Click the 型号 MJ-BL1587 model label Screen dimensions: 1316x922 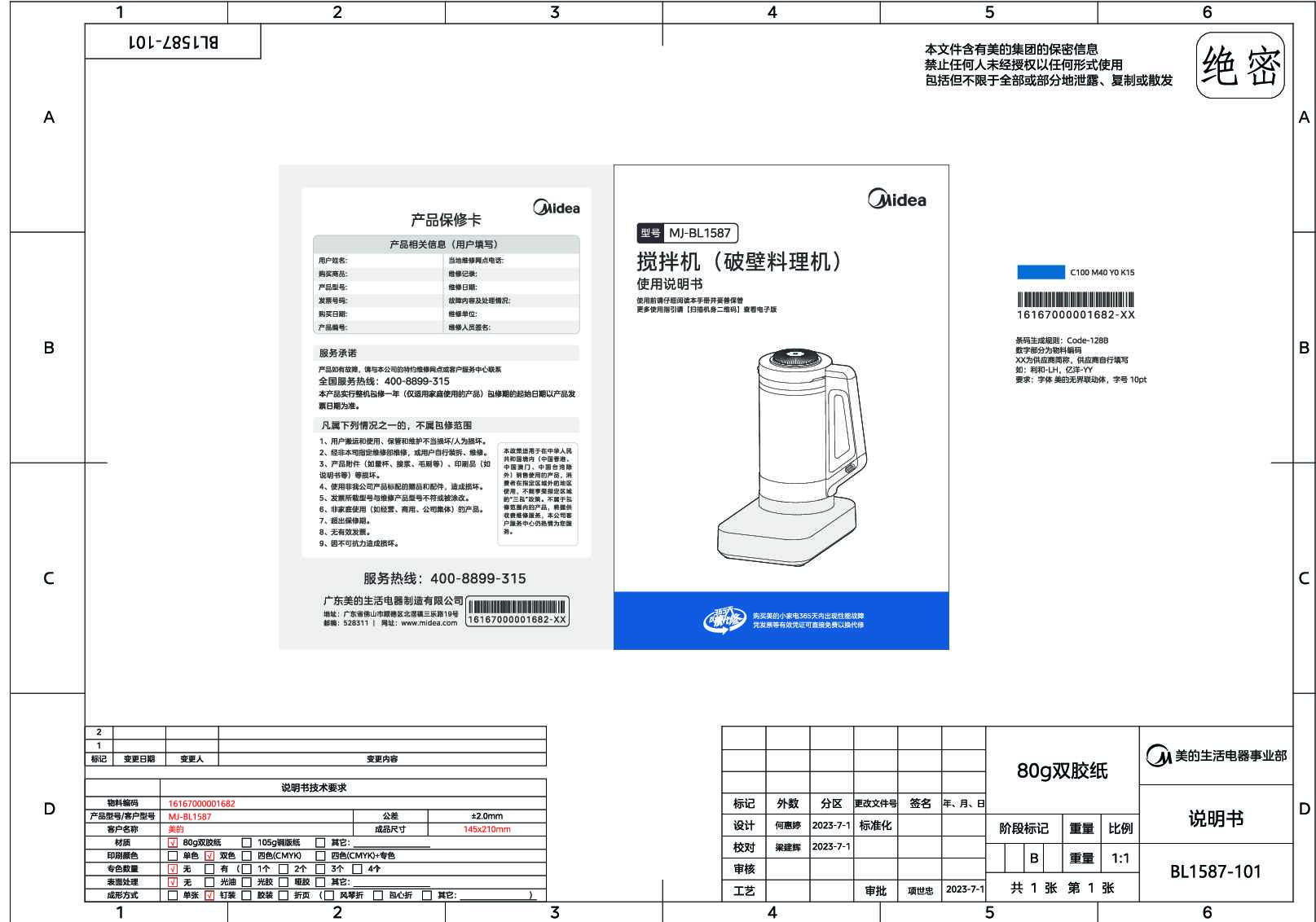coord(687,233)
